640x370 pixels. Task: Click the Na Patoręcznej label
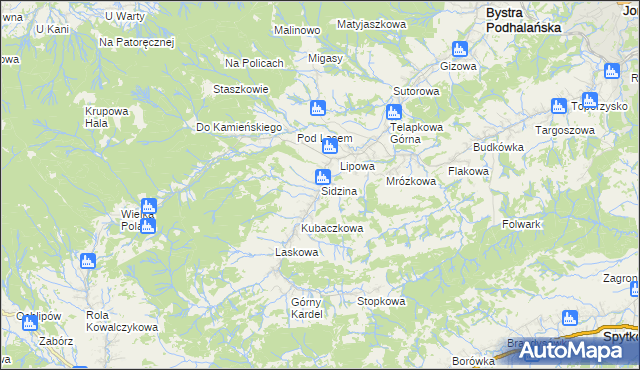[x=137, y=42]
